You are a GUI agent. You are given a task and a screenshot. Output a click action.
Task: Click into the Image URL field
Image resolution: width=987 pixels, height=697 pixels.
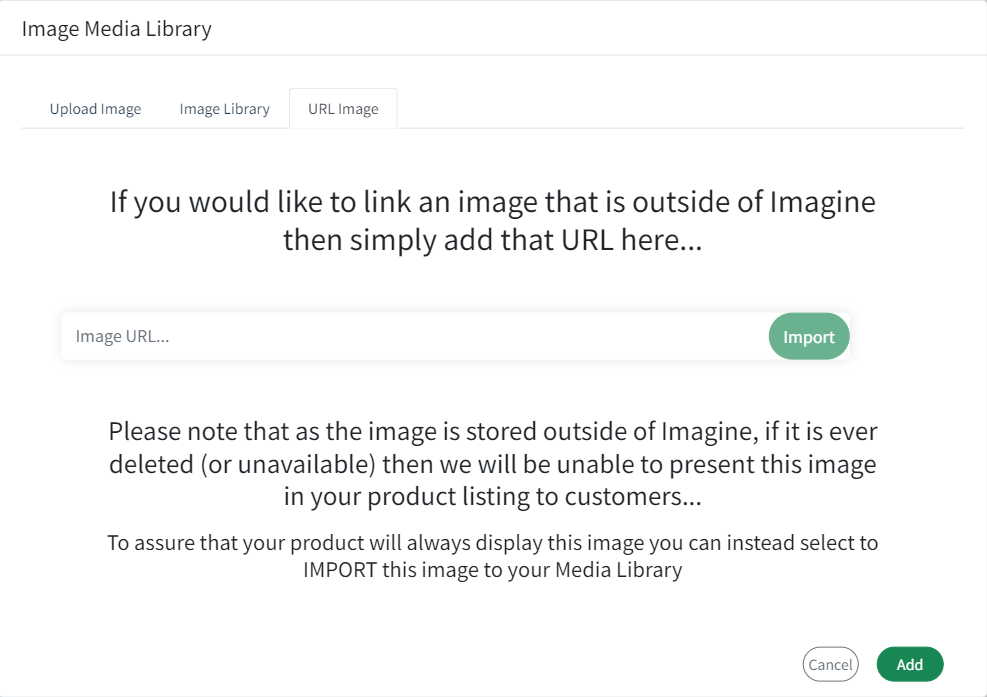click(x=415, y=336)
